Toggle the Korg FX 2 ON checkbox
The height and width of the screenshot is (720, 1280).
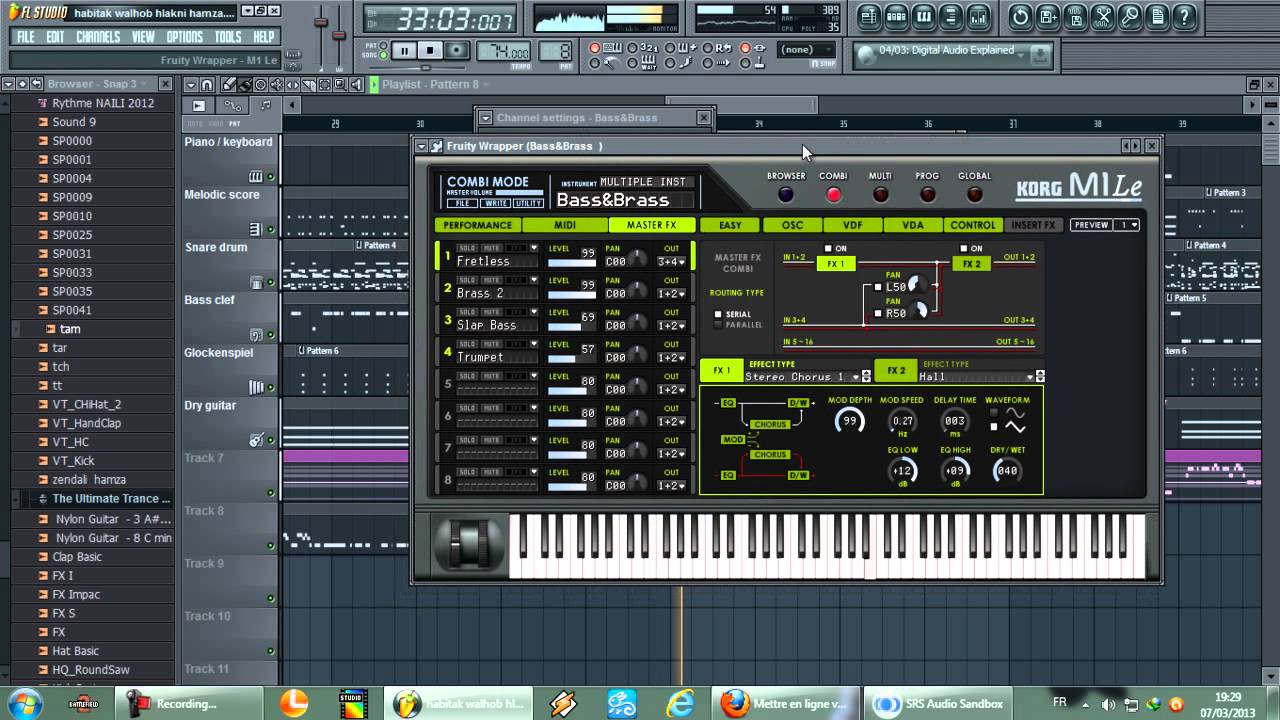click(964, 249)
